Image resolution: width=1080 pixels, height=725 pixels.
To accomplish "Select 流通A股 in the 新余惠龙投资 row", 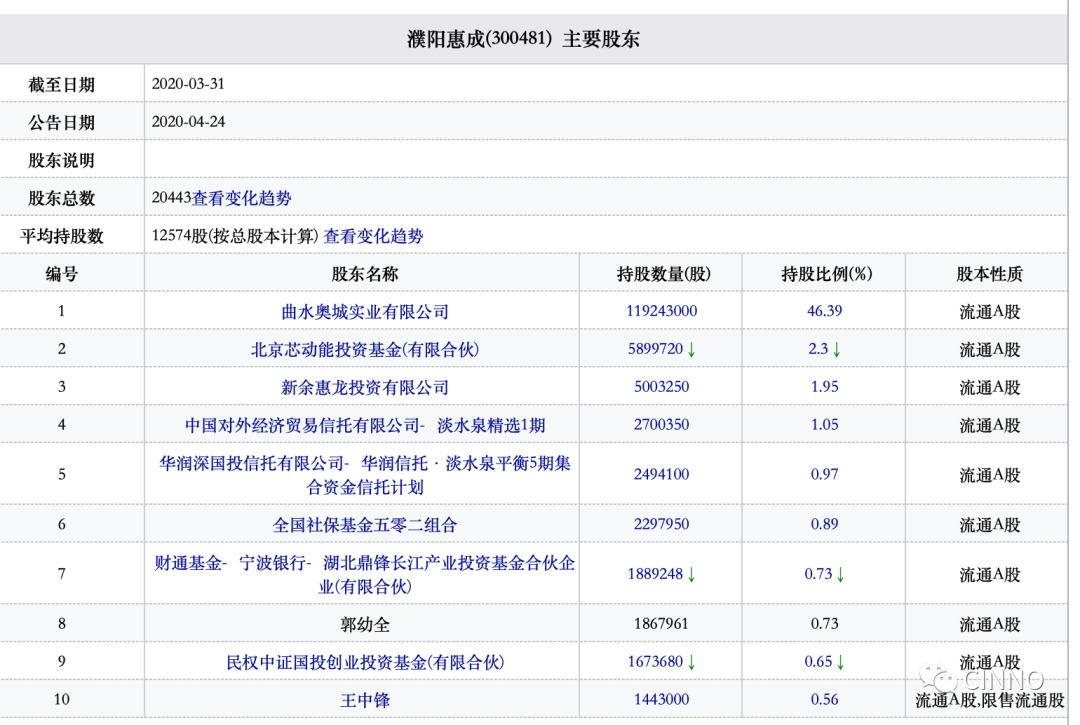I will click(990, 388).
